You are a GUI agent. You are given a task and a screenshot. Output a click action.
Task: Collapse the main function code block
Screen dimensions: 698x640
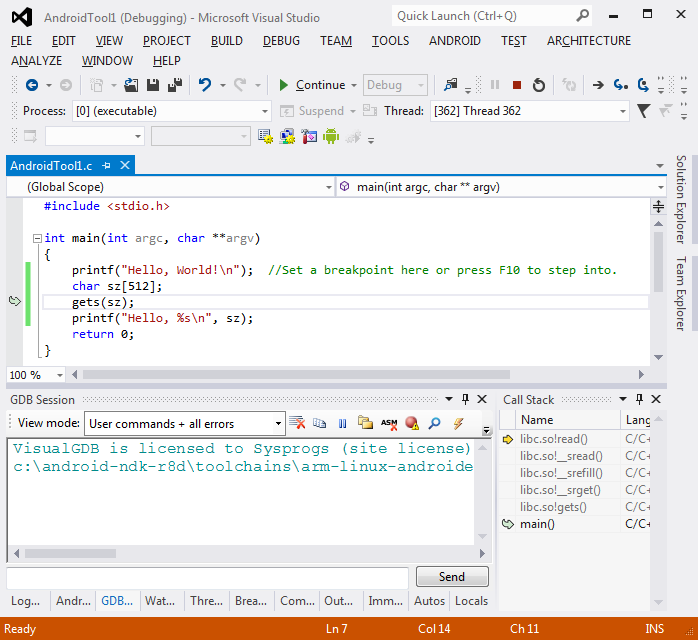[x=37, y=239]
